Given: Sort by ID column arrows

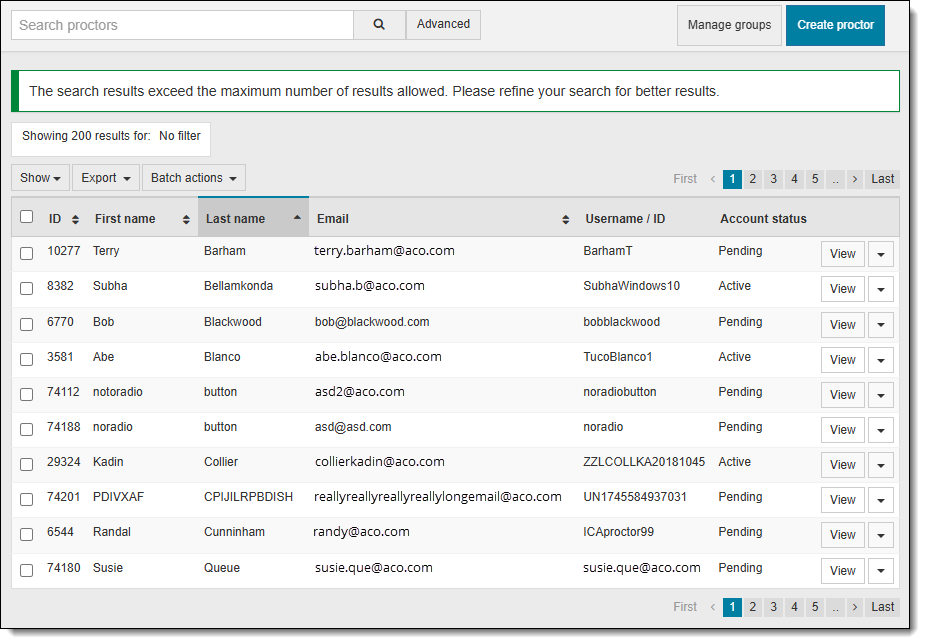Looking at the screenshot, I should (x=75, y=219).
